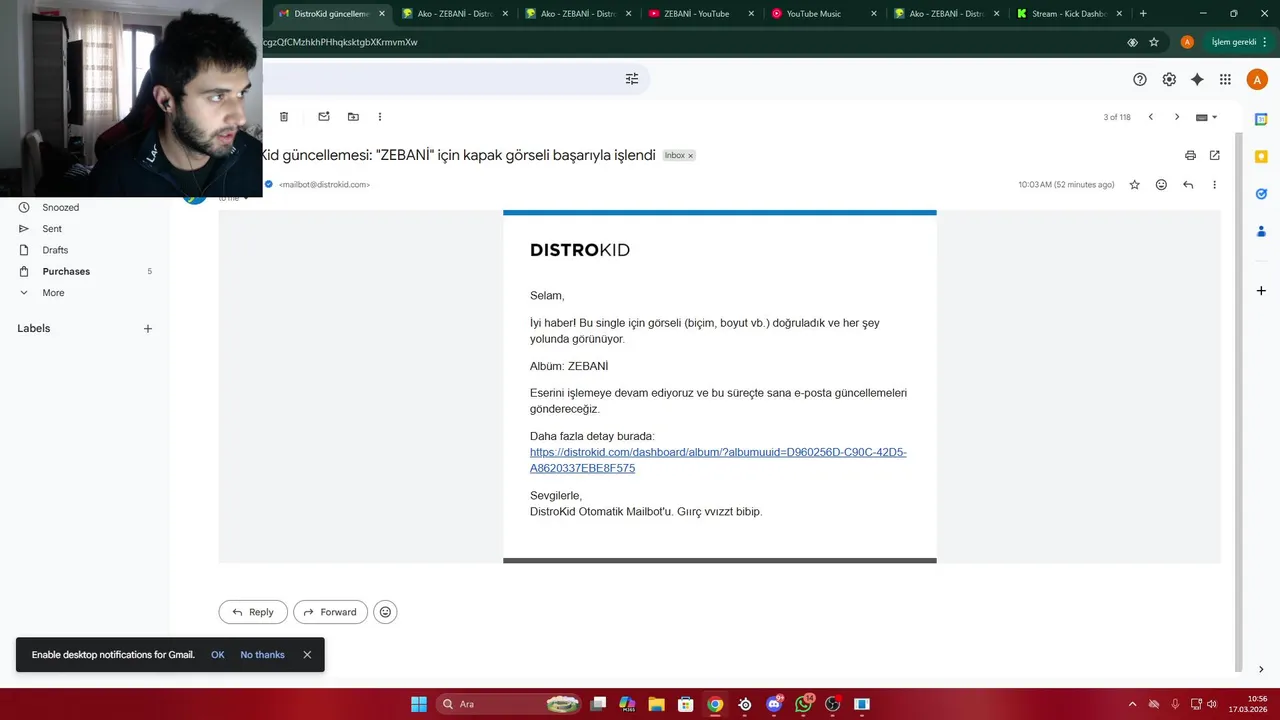Open the Sent folder
Viewport: 1280px width, 720px height.
(x=52, y=229)
